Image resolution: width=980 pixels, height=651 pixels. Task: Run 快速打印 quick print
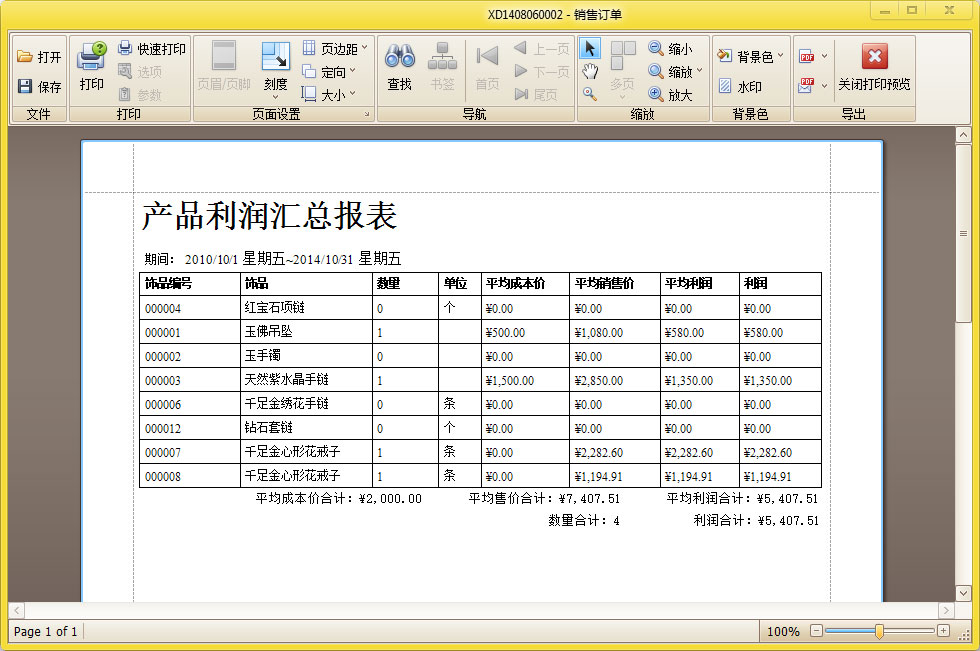[152, 48]
